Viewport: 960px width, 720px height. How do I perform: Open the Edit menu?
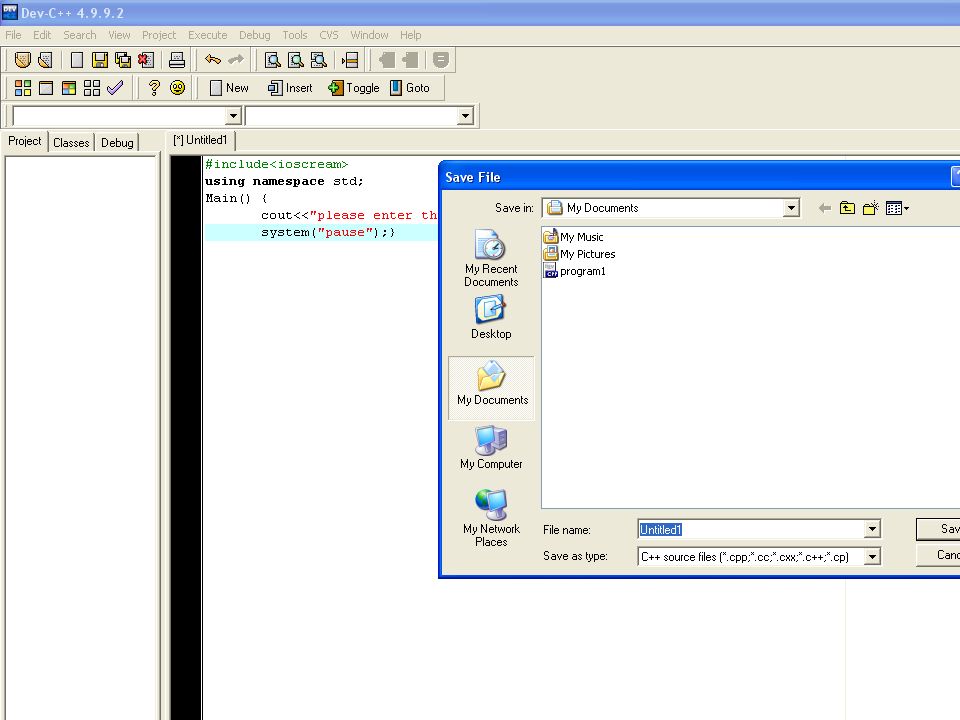42,35
